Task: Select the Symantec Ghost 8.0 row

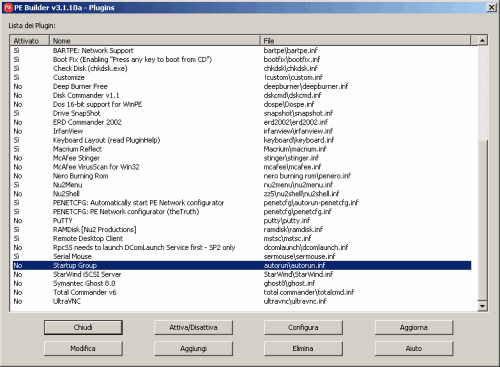Action: [x=242, y=283]
